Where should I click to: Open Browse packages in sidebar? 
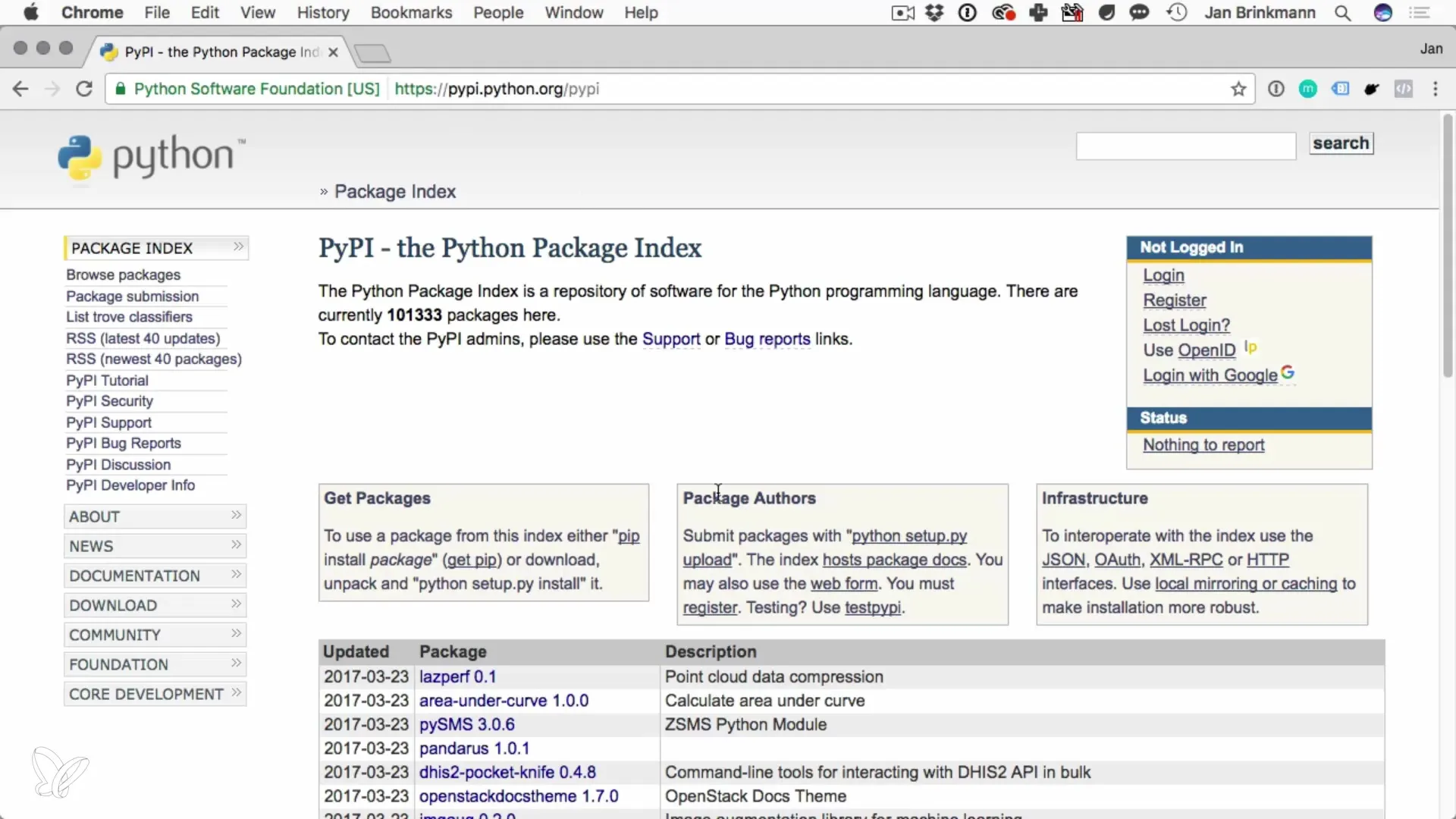pyautogui.click(x=123, y=275)
